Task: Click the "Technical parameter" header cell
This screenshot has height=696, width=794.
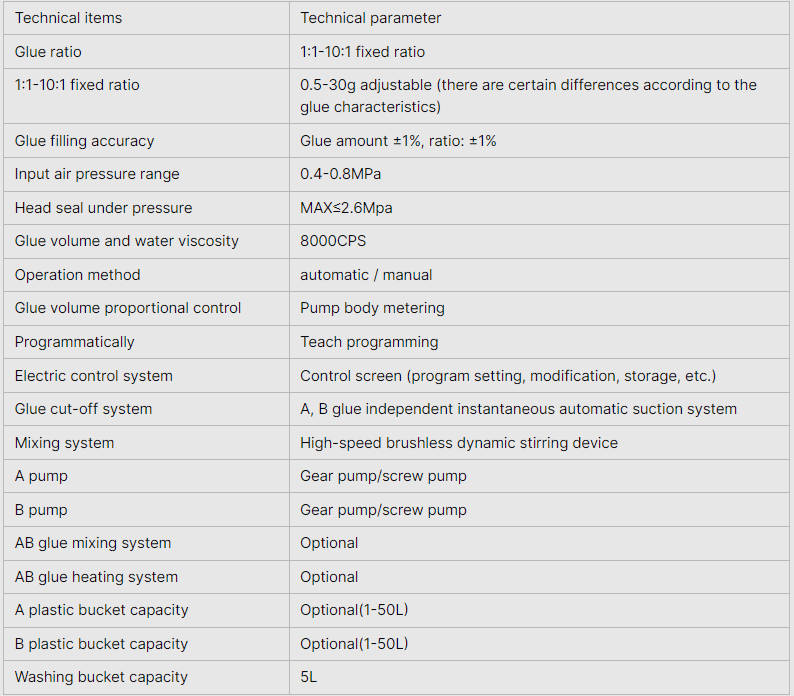Action: tap(370, 18)
